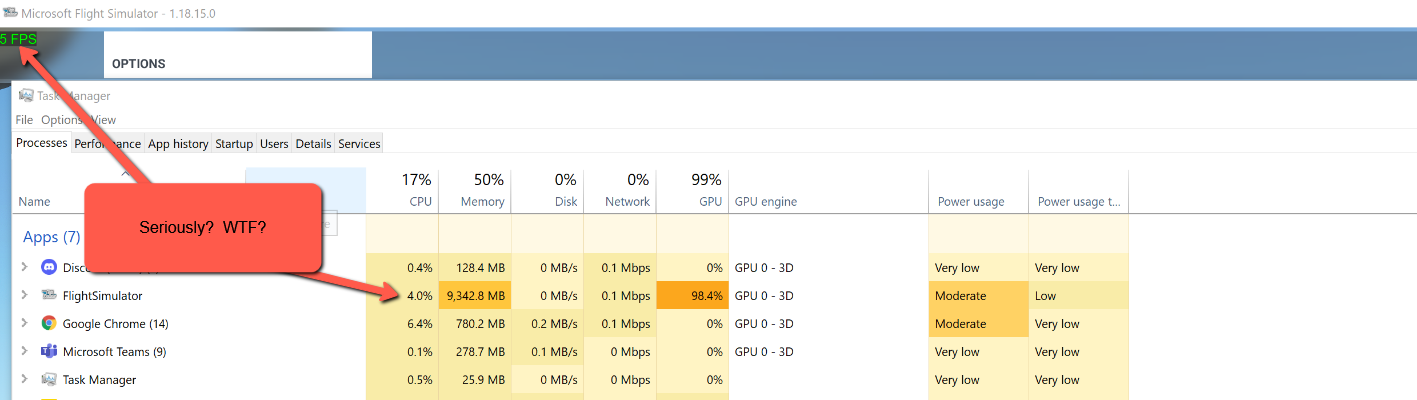Open the View menu in Task Manager
Screen dimensions: 1417x400
[103, 120]
